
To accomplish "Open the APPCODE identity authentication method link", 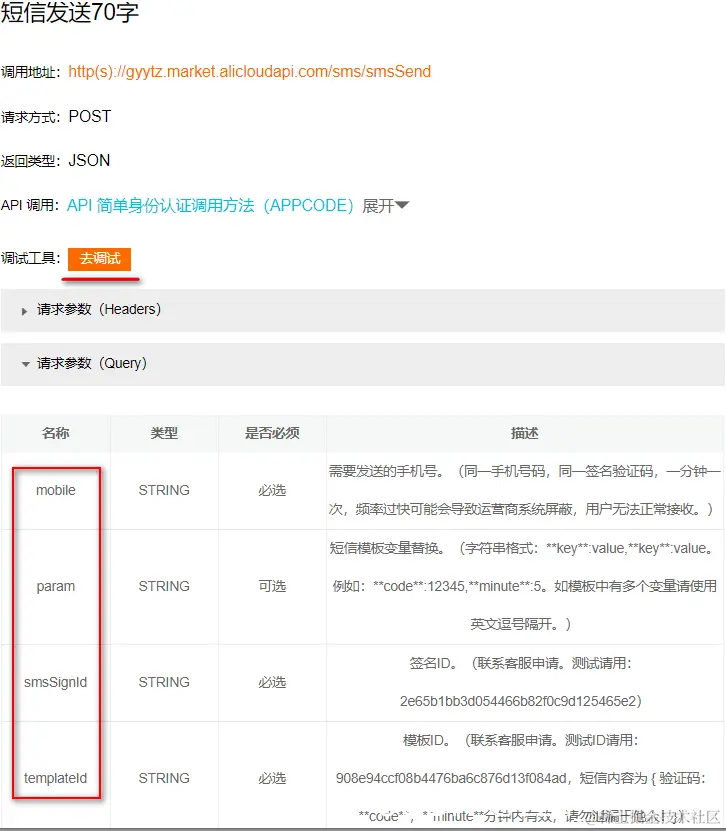I will 210,206.
